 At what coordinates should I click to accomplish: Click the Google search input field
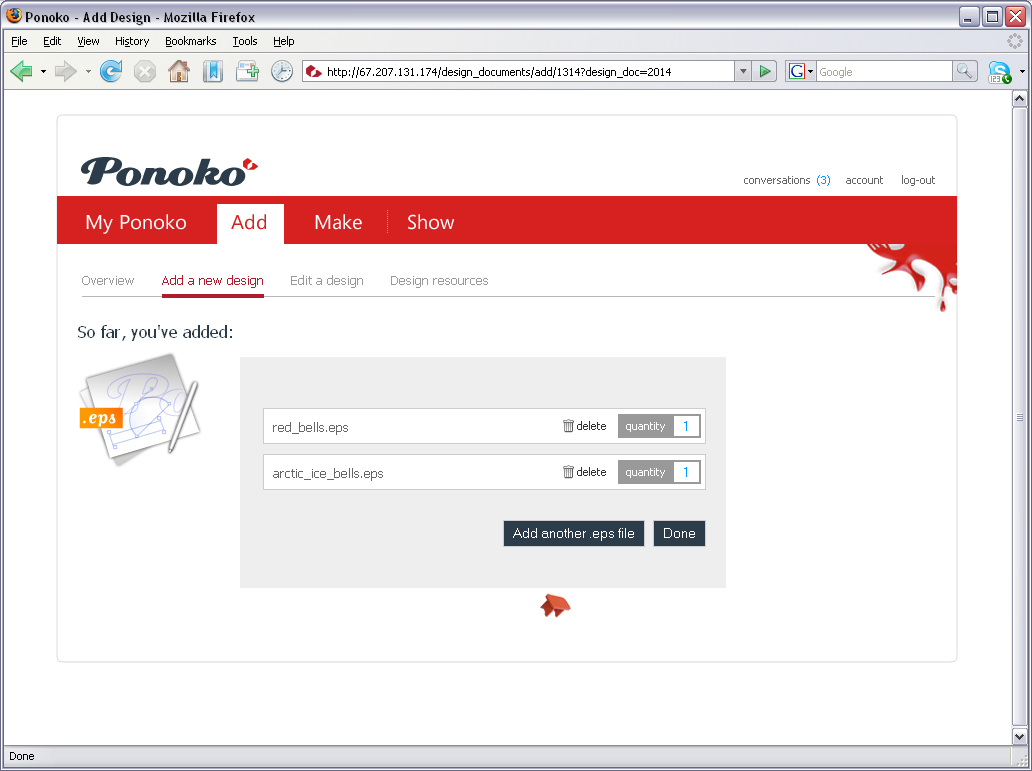pos(884,71)
